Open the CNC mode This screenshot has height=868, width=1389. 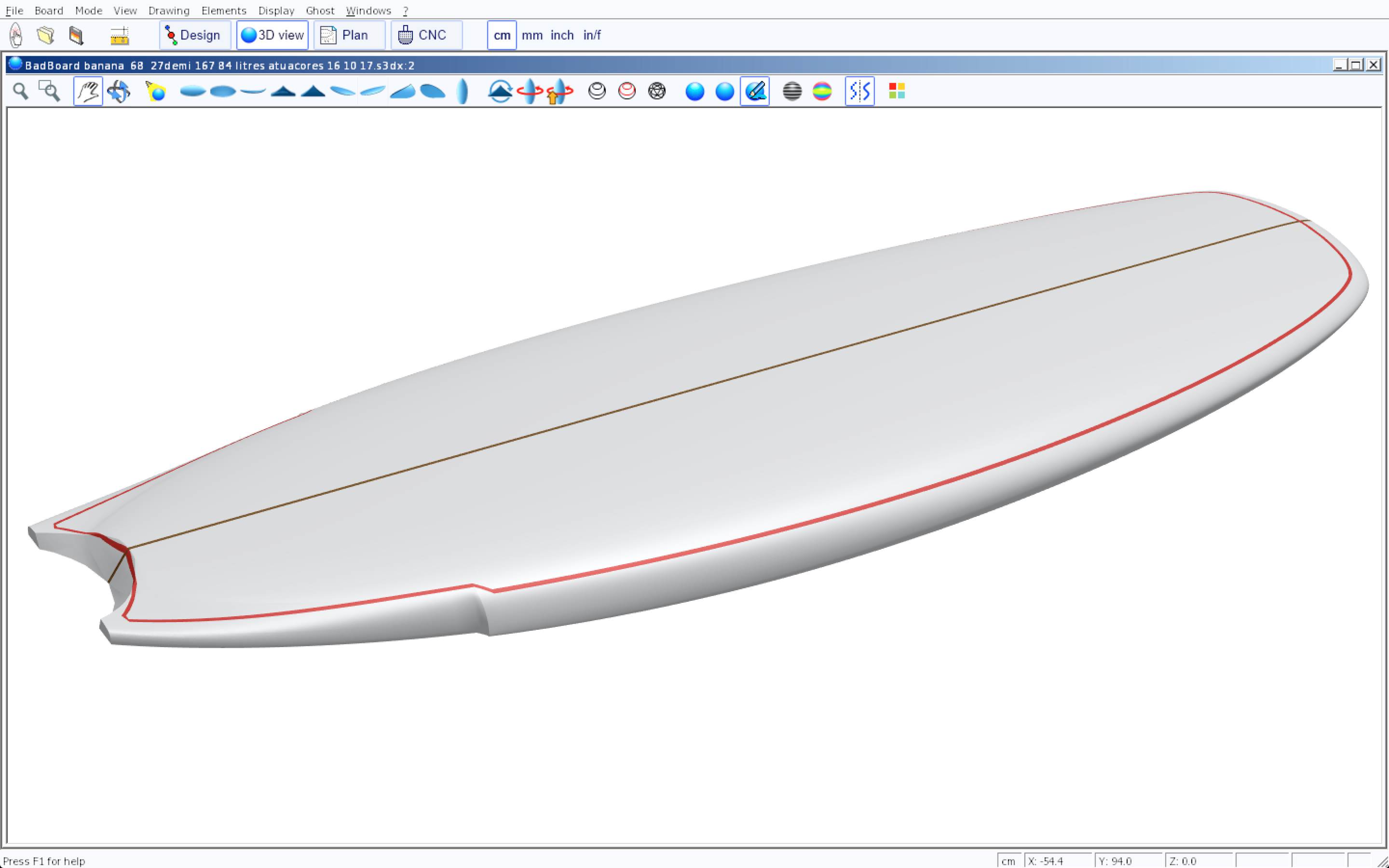(425, 36)
